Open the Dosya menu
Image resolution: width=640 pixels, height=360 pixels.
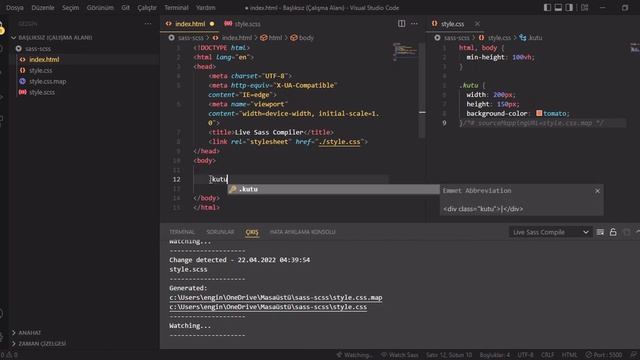[x=15, y=8]
